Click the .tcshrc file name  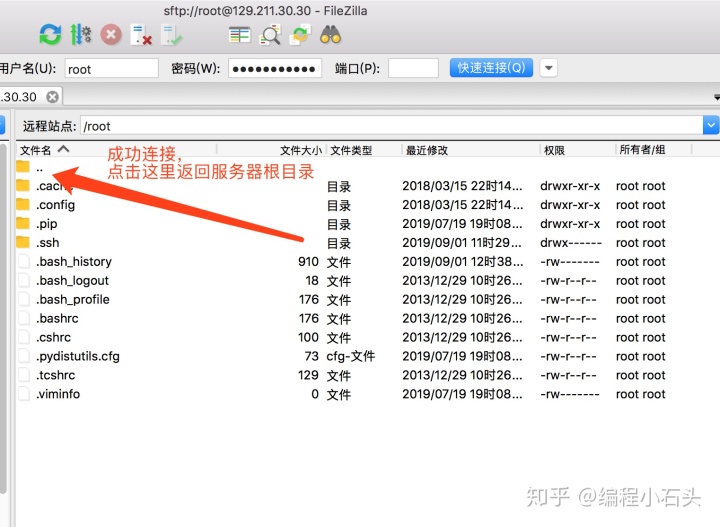tap(56, 375)
